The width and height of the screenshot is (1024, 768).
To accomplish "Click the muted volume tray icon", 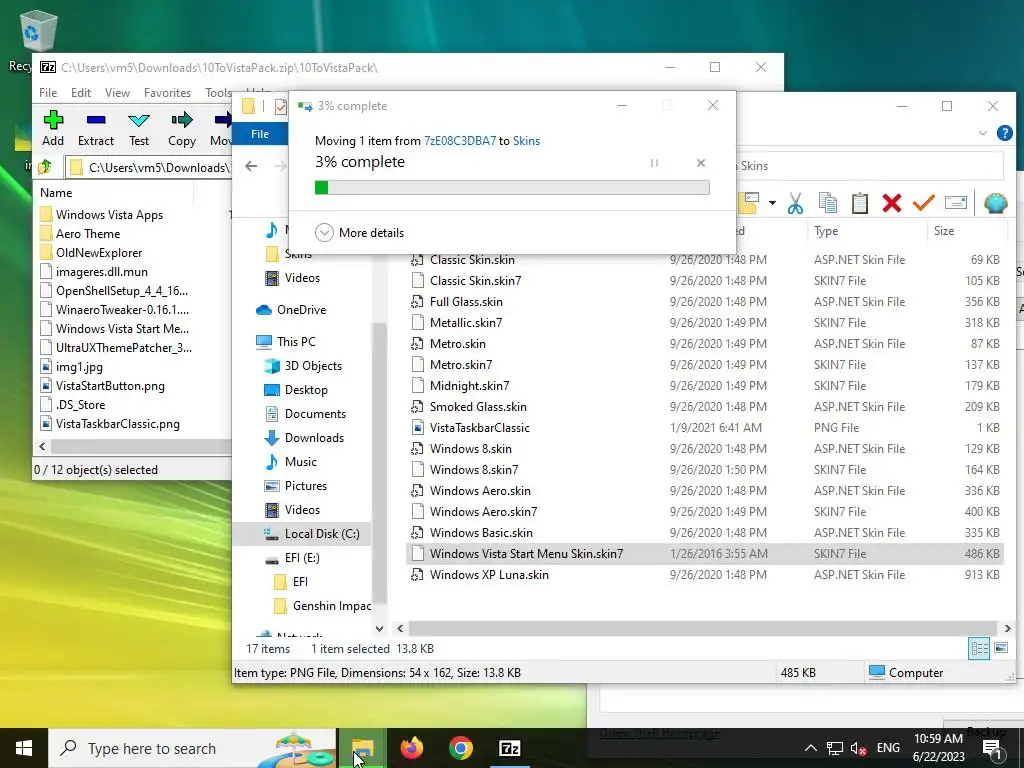I will pyautogui.click(x=858, y=748).
